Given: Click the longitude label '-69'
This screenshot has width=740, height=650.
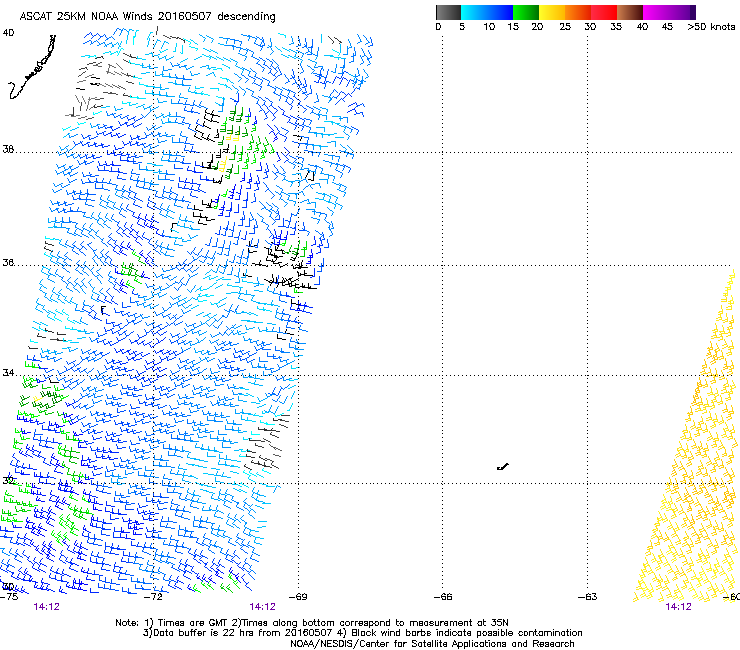Looking at the screenshot, I should pyautogui.click(x=298, y=597).
